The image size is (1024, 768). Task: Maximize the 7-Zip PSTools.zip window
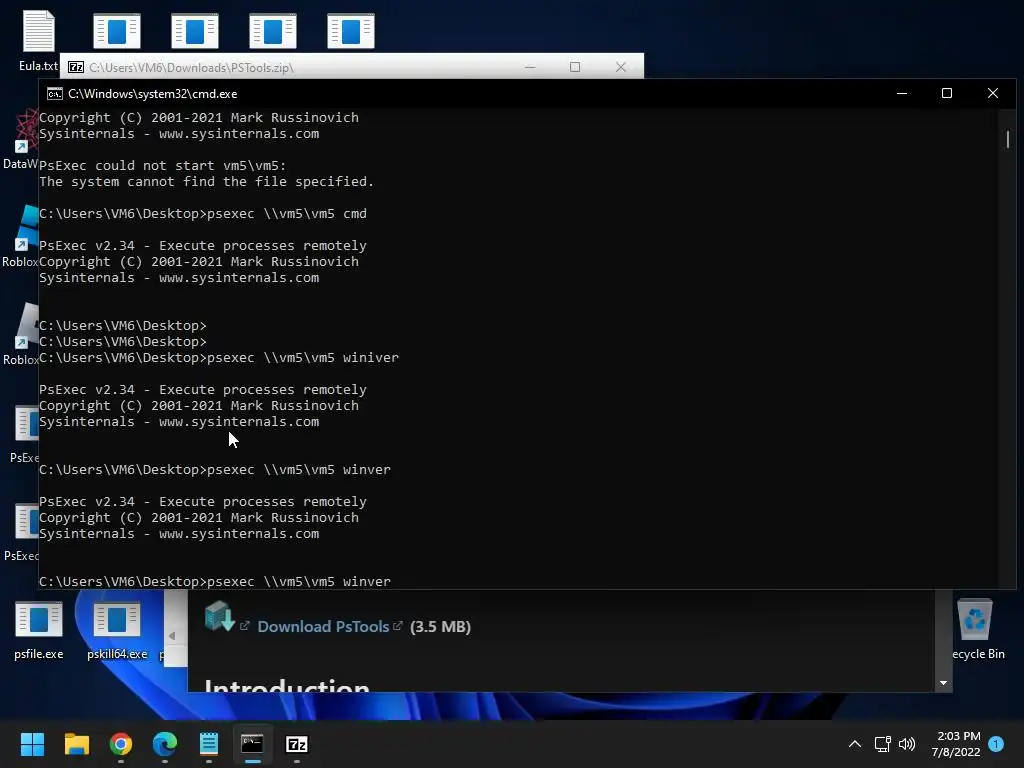point(575,67)
